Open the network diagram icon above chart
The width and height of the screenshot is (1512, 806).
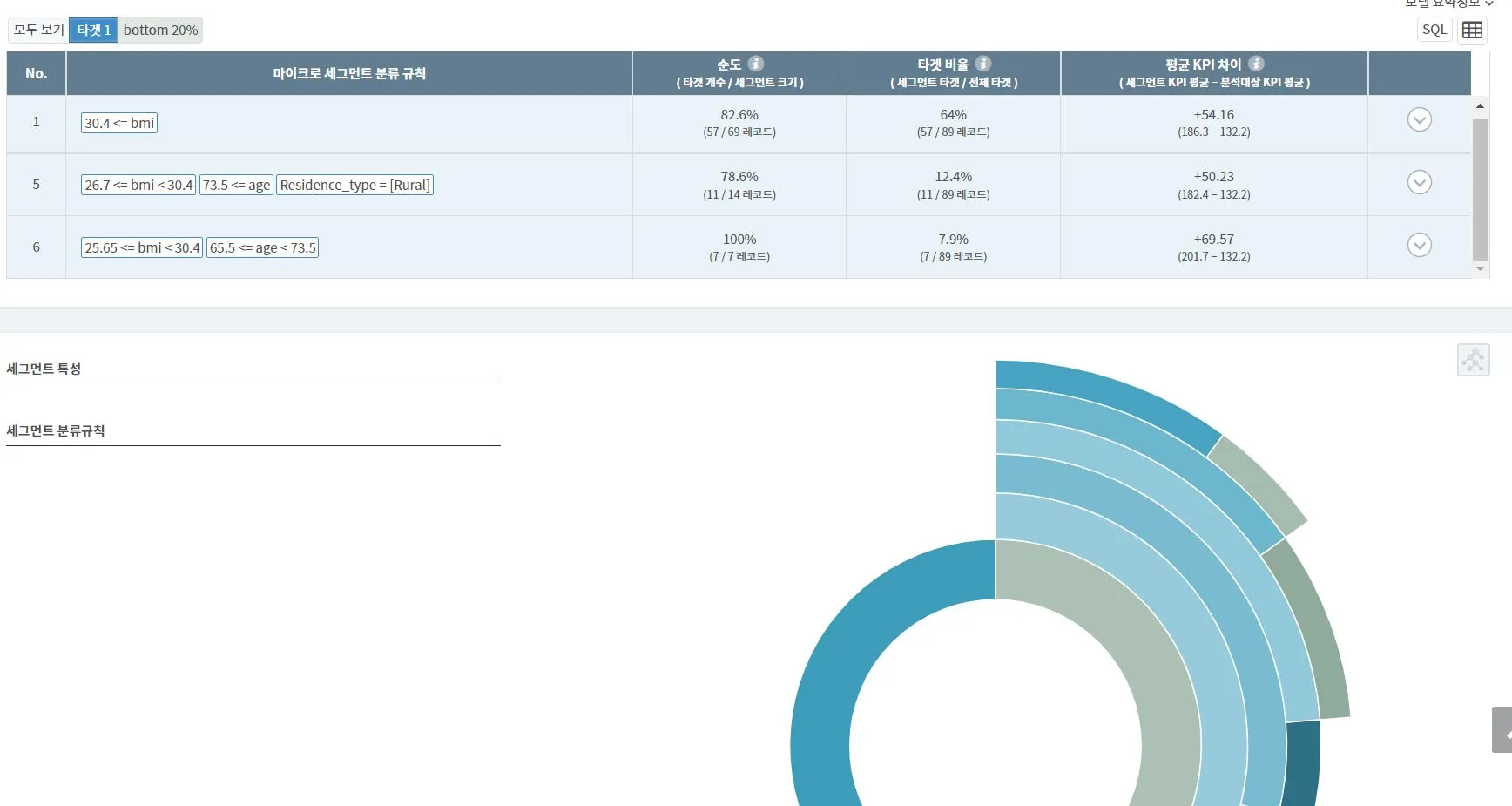pos(1474,360)
